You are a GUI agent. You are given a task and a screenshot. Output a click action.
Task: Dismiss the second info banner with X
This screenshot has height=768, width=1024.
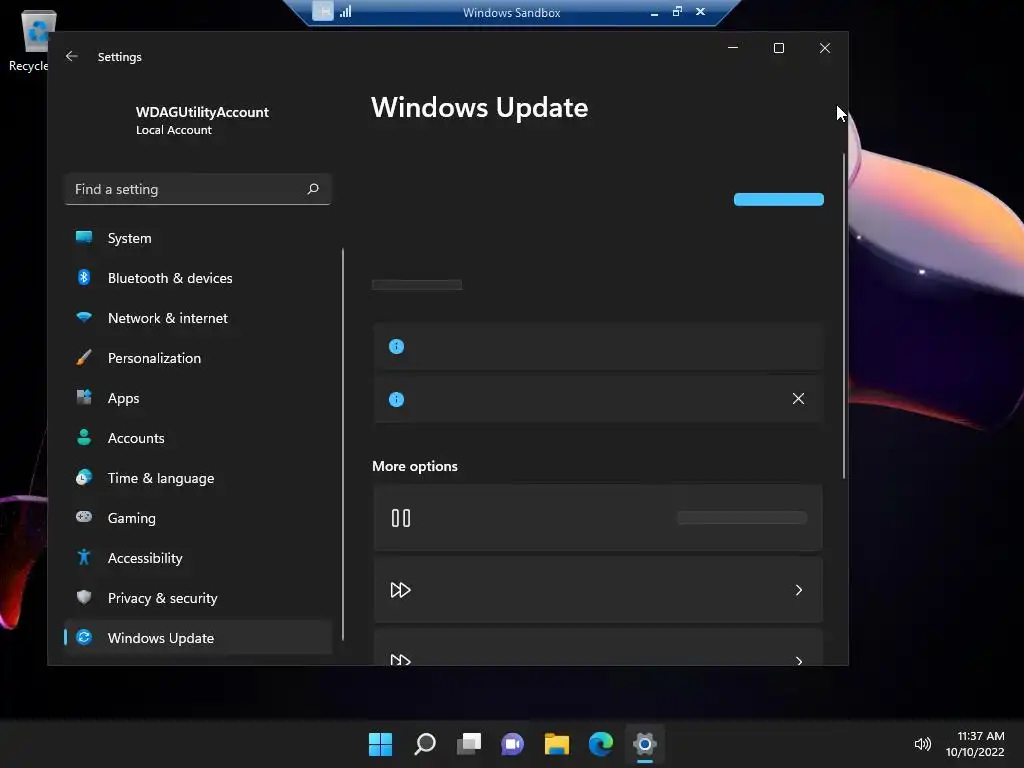coord(798,398)
